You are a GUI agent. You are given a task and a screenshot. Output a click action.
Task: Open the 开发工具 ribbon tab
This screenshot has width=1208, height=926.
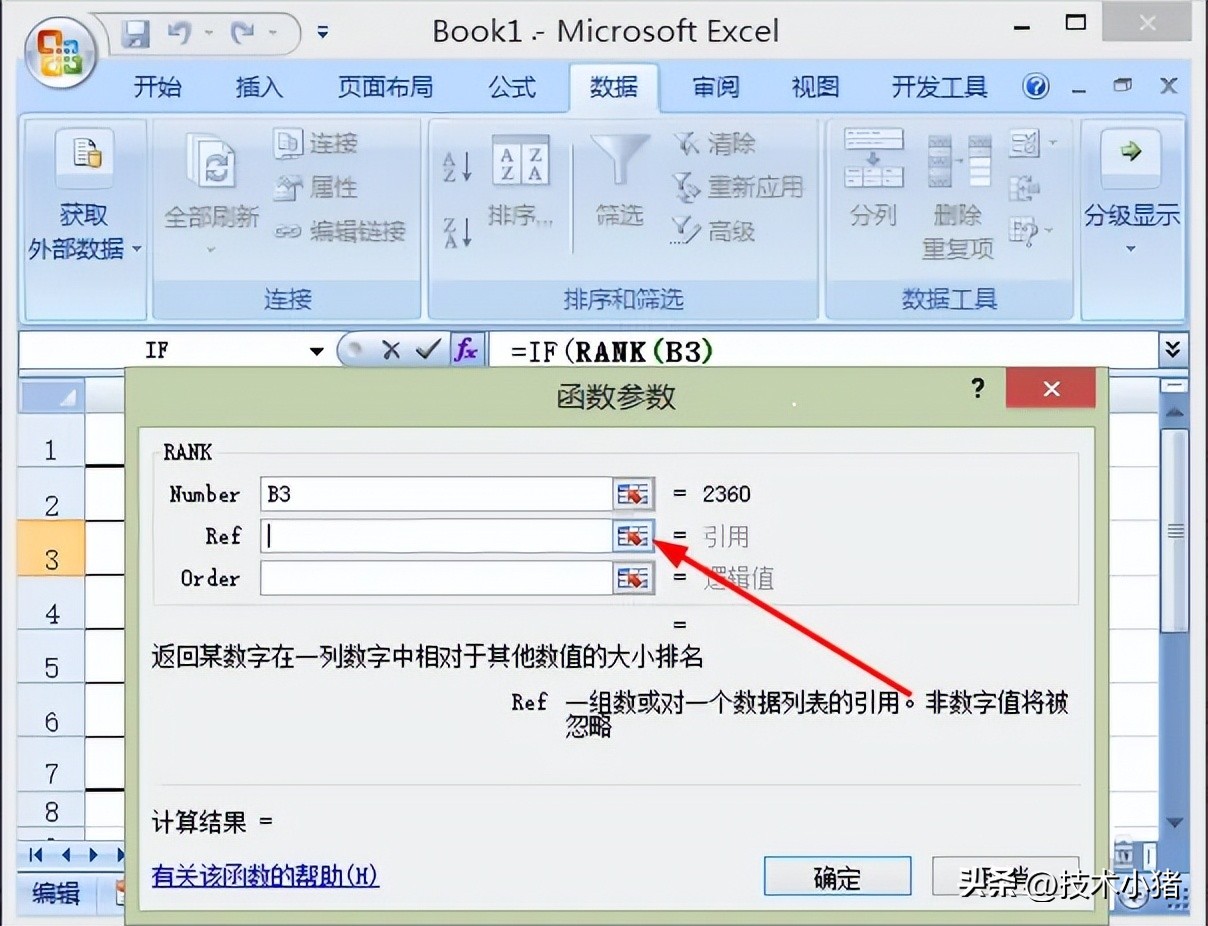939,88
